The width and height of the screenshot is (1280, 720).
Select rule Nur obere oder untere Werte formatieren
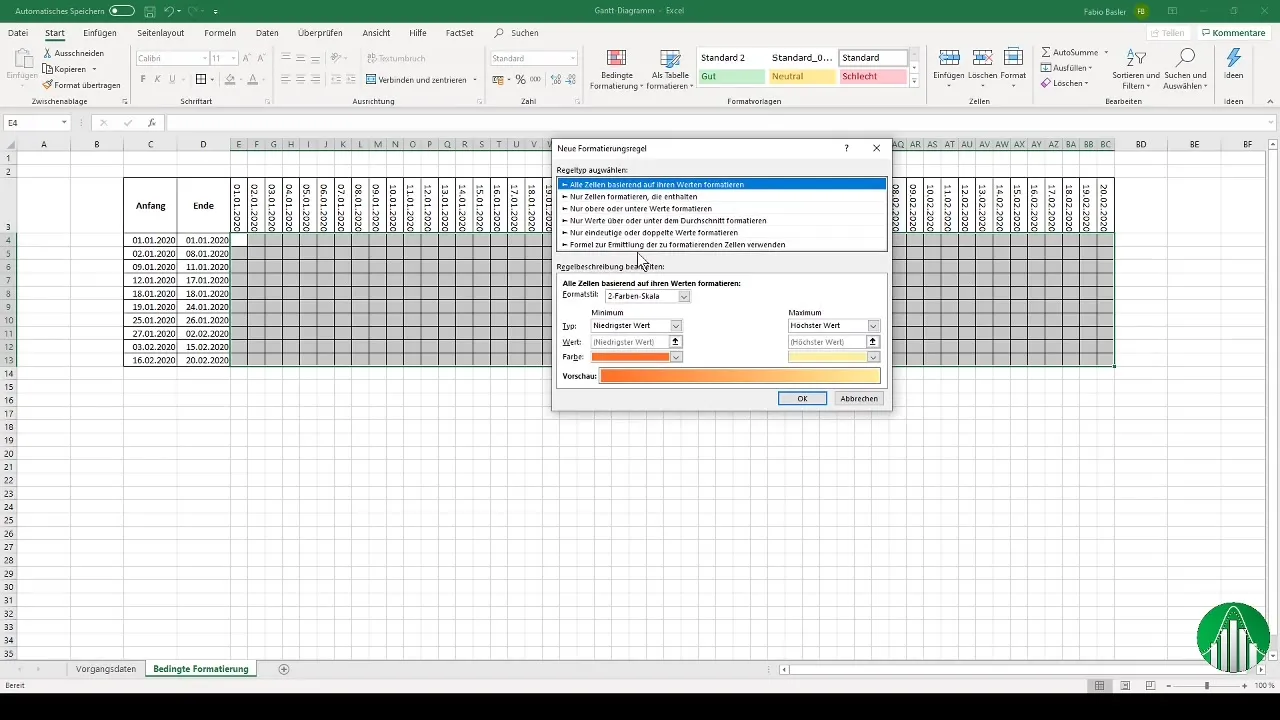point(721,208)
